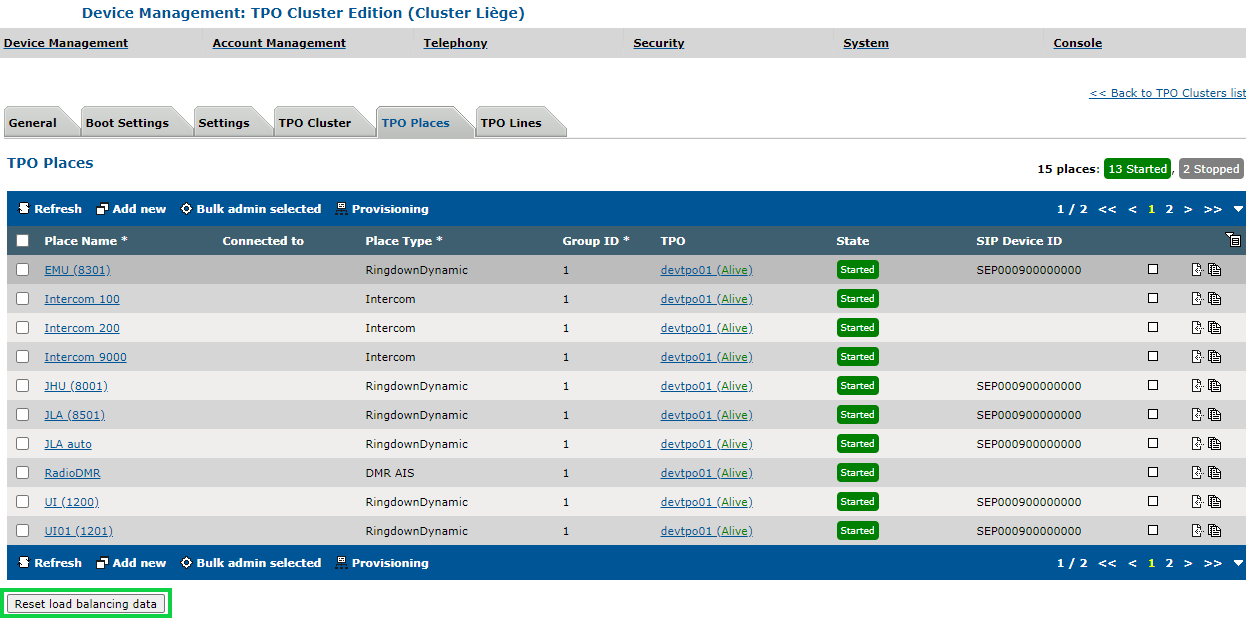
Task: Click the top Add new icon
Action: 102,209
